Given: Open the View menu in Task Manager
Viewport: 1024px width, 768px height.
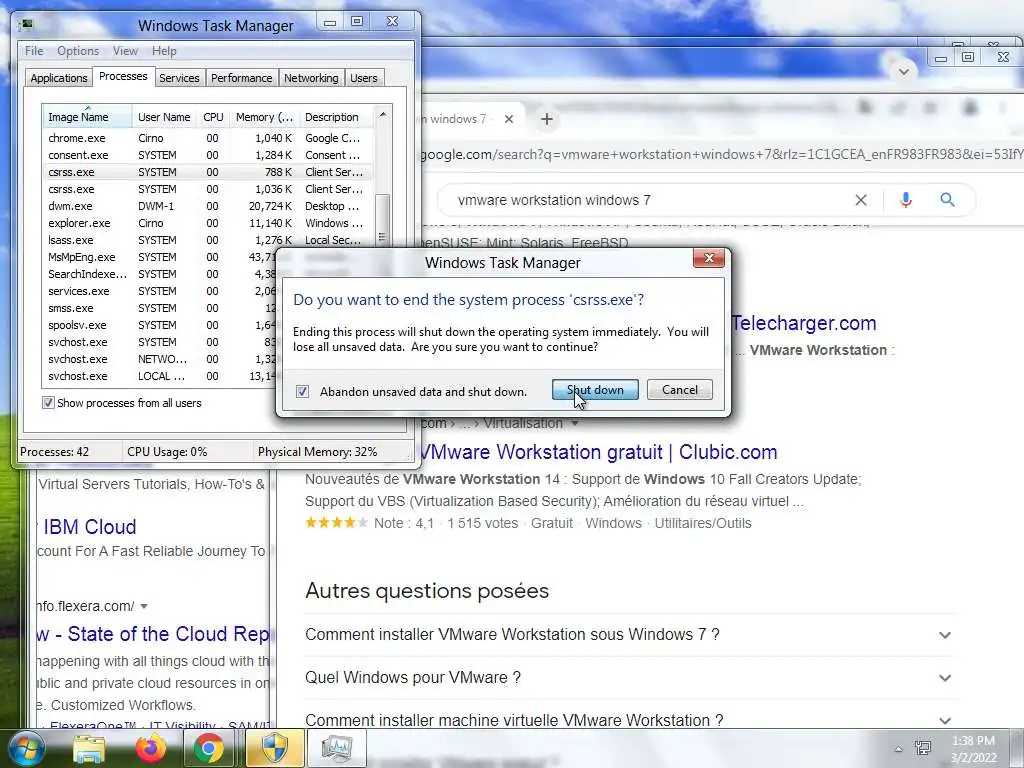Looking at the screenshot, I should (125, 51).
